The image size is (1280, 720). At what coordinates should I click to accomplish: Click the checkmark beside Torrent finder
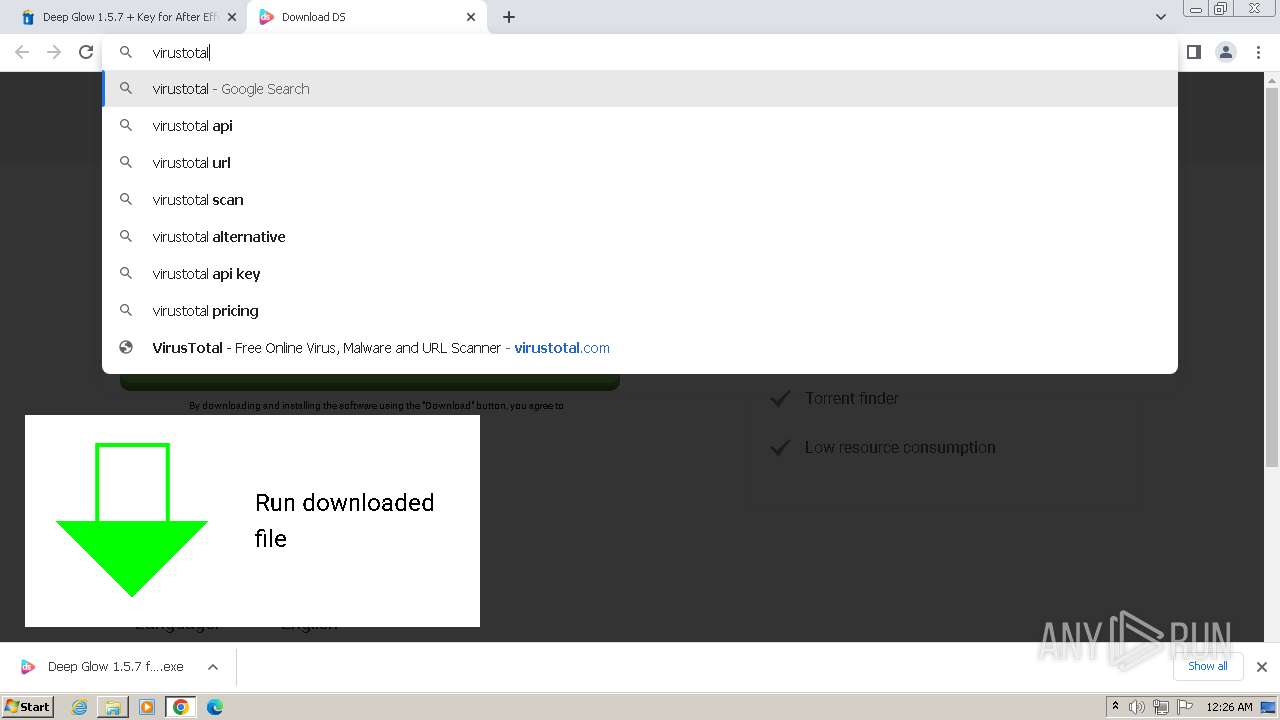[x=780, y=398]
